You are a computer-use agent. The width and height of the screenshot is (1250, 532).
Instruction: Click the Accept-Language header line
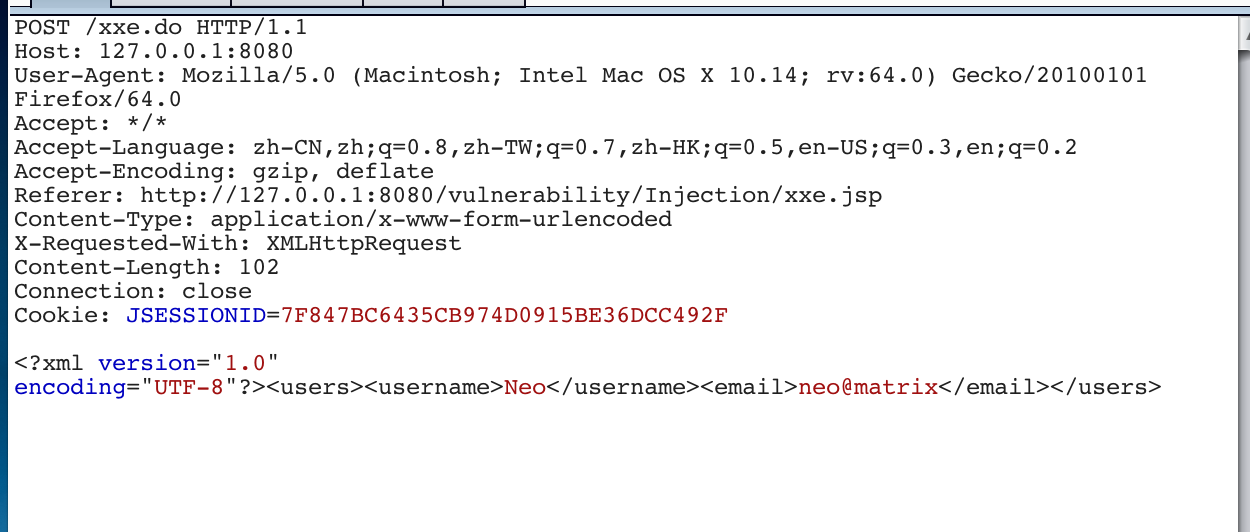(x=545, y=148)
